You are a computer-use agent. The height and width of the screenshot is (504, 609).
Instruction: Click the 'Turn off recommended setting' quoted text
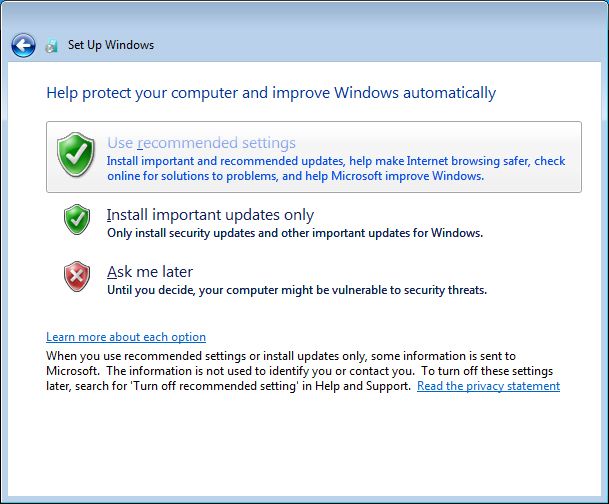click(216, 386)
